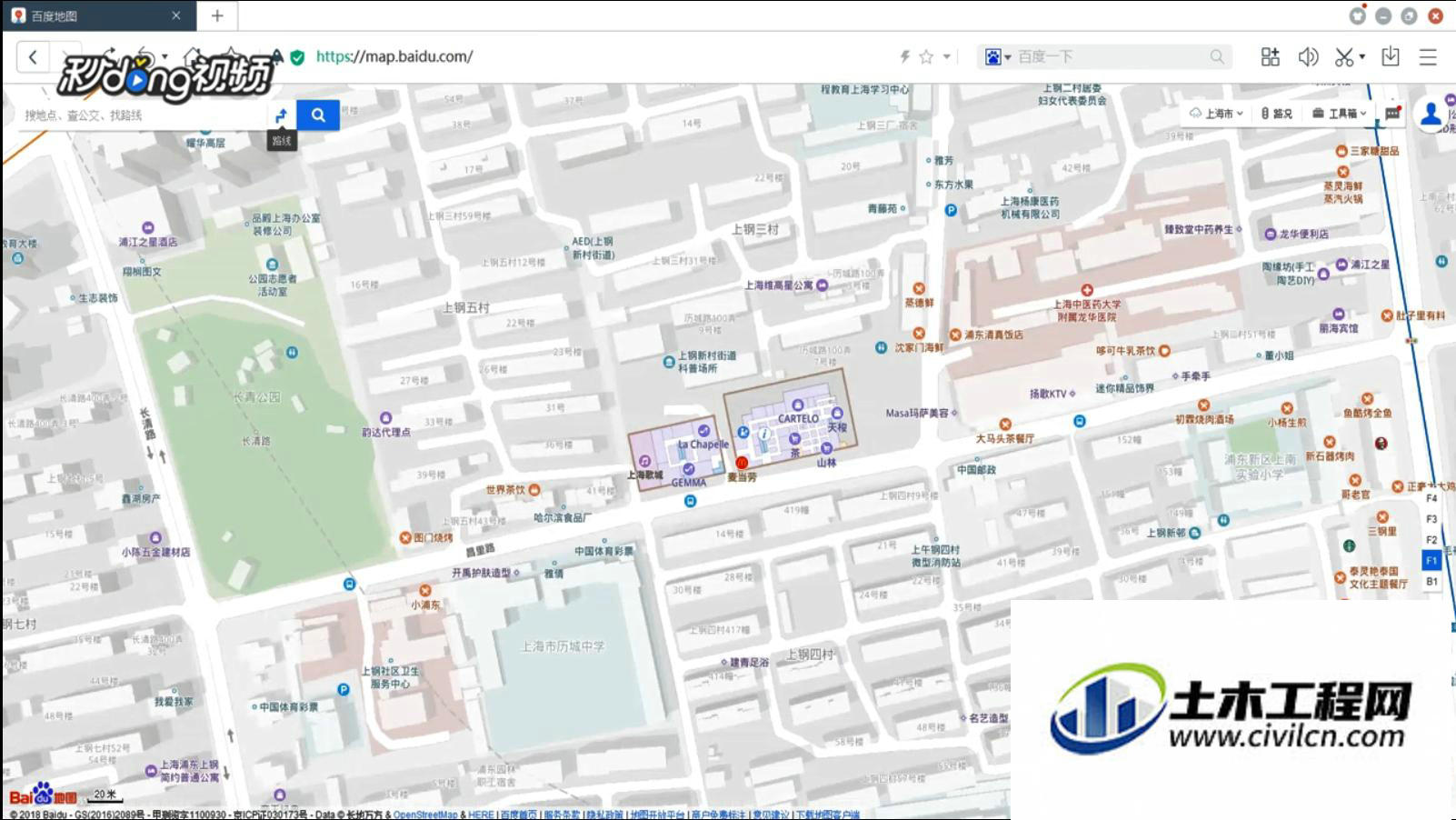Click the bookmark star icon in address bar
1456x820 pixels.
click(x=926, y=56)
